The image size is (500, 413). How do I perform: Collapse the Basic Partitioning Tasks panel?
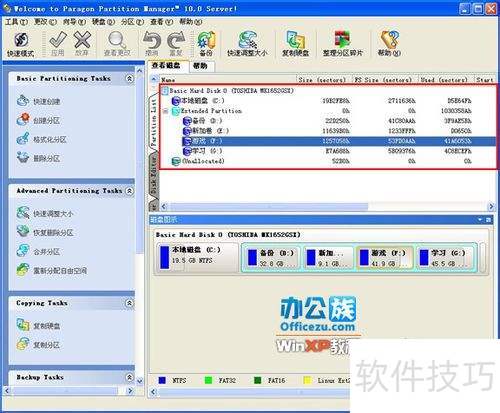click(x=129, y=79)
